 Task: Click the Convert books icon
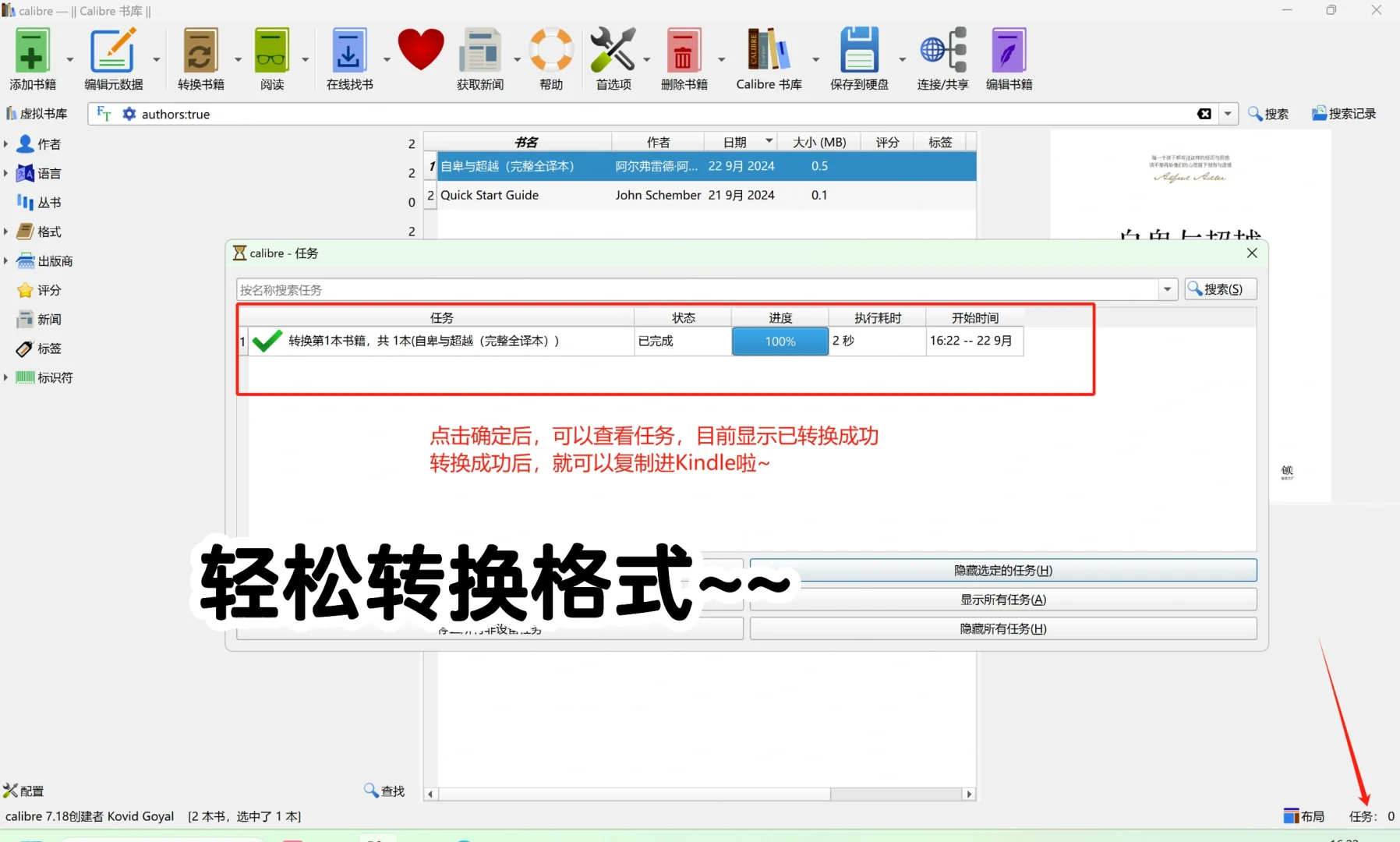200,51
